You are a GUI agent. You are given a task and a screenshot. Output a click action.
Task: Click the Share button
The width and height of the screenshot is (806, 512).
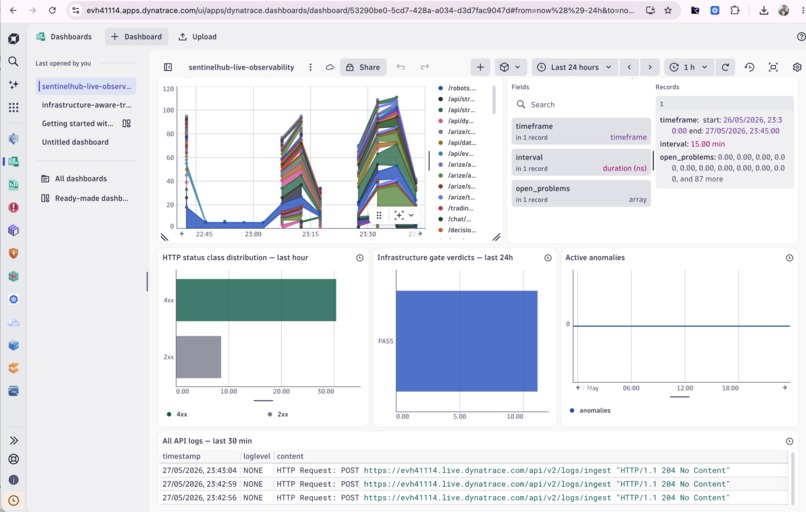point(363,67)
